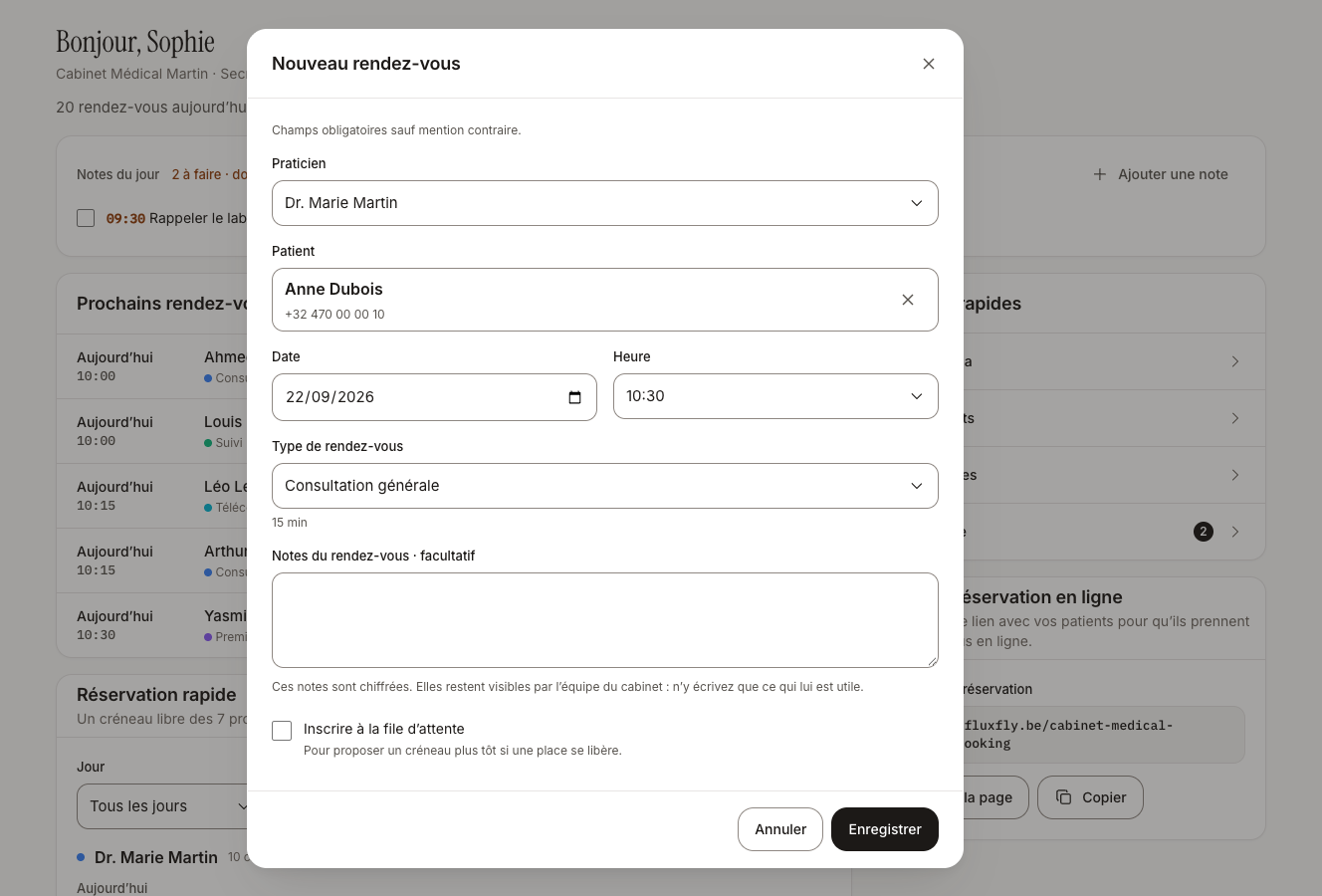Click Dr. Marie Martin in Réservation rapide

[156, 857]
